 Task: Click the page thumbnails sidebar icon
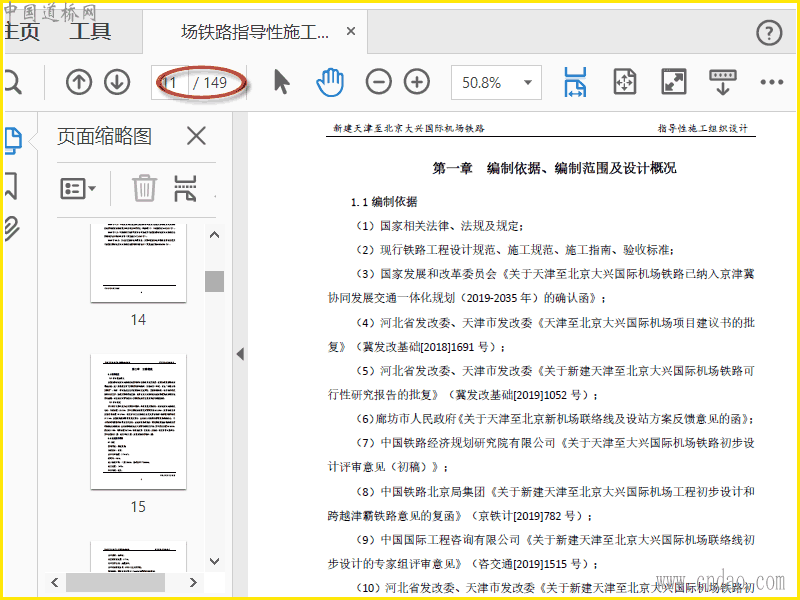coord(13,141)
